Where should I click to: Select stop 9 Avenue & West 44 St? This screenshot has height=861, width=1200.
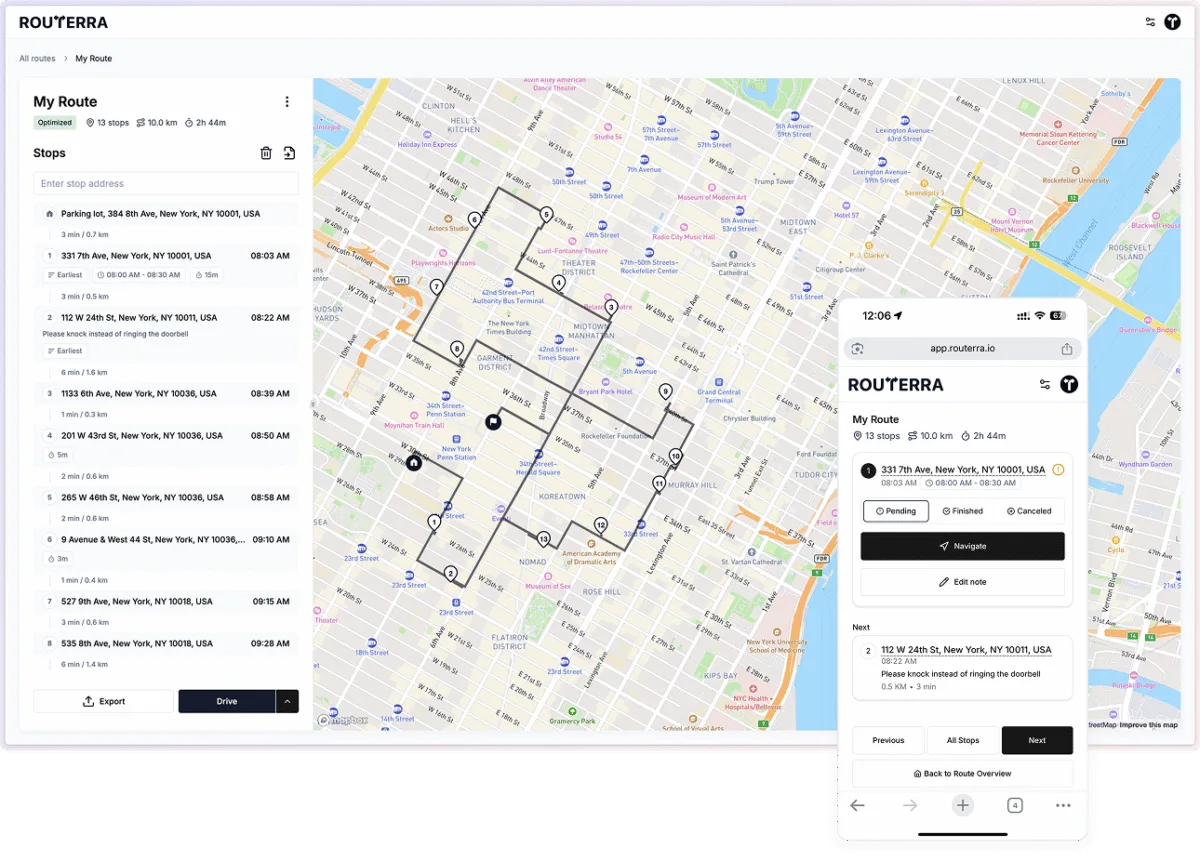pyautogui.click(x=166, y=540)
